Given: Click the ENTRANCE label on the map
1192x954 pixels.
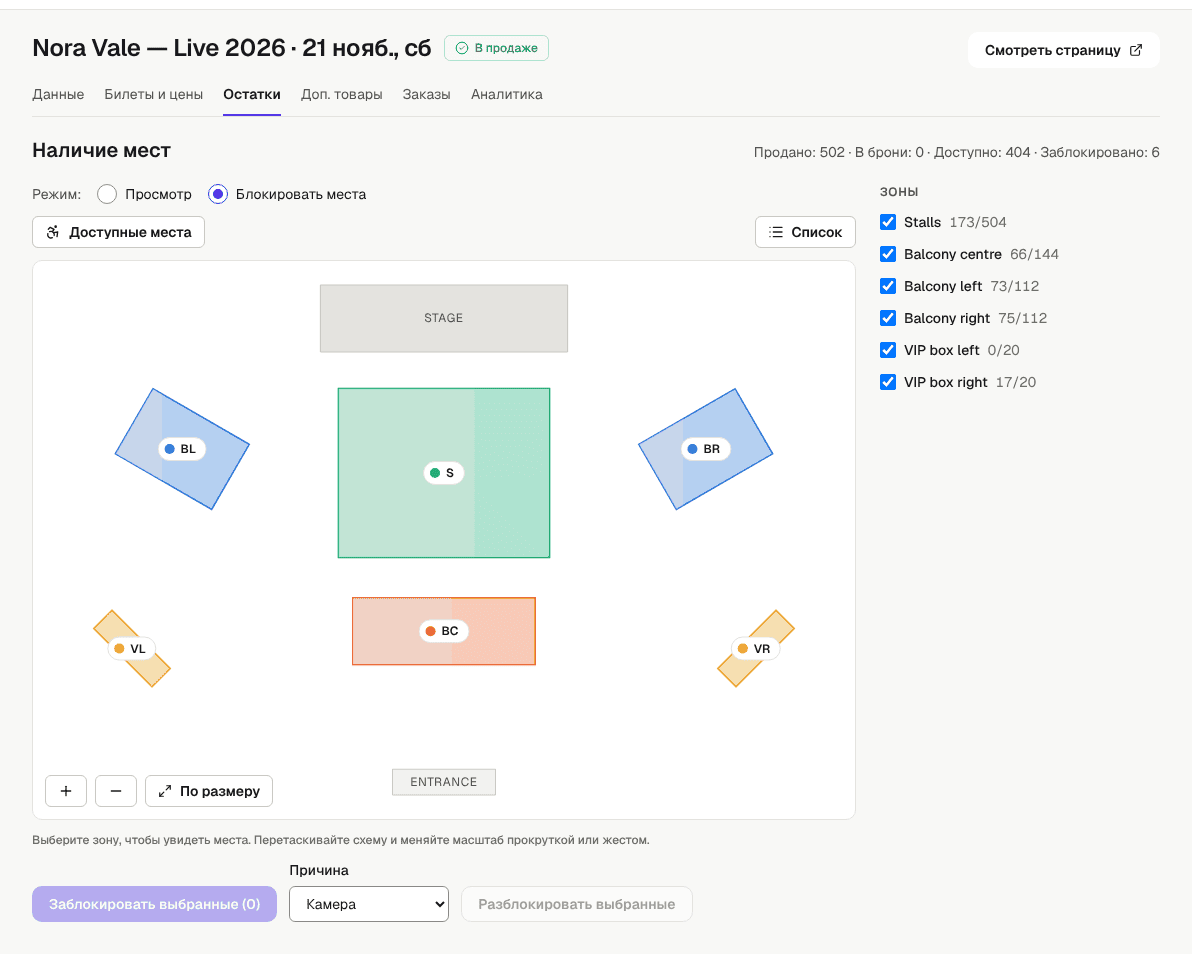Looking at the screenshot, I should tap(444, 782).
